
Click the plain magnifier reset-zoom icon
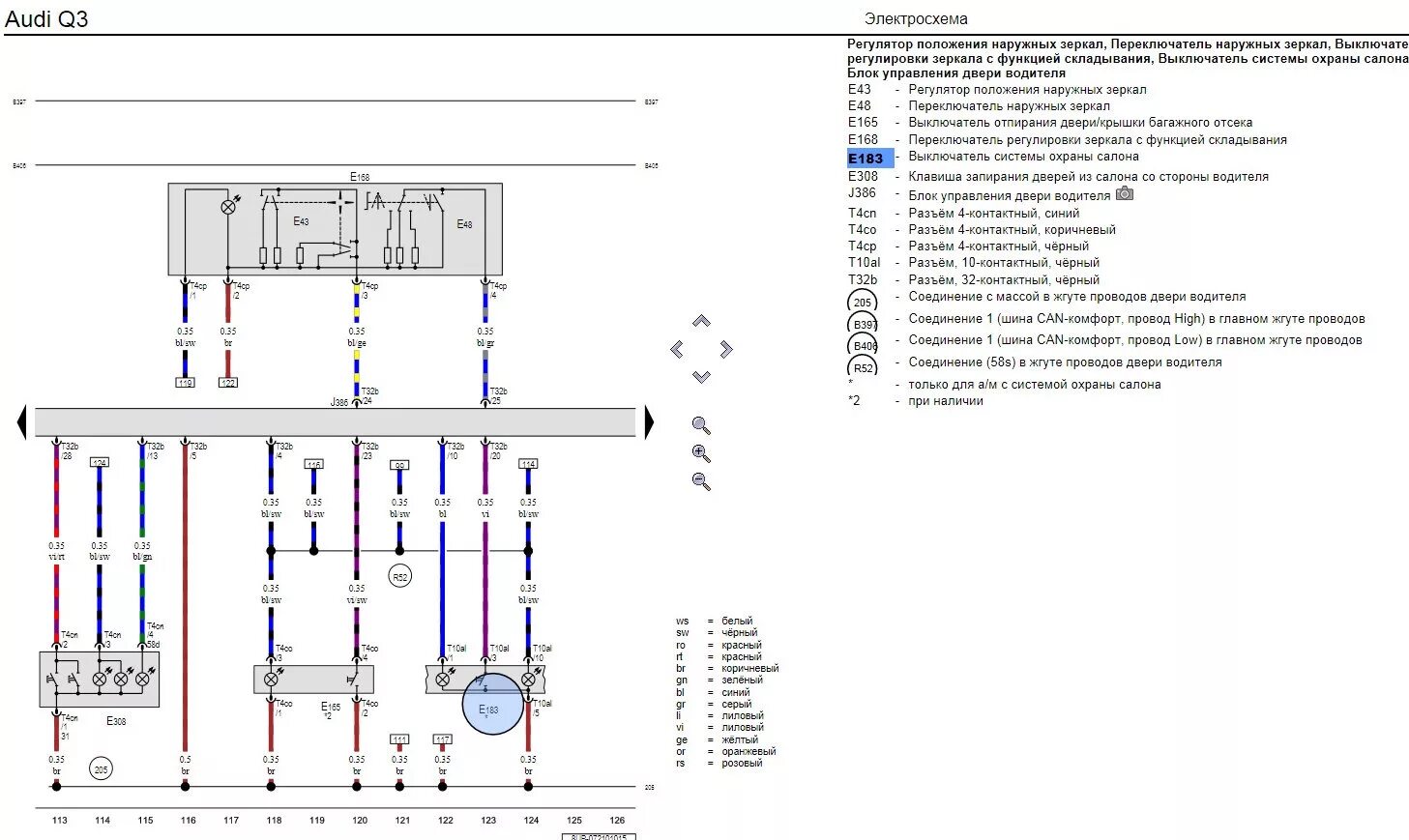pos(701,425)
